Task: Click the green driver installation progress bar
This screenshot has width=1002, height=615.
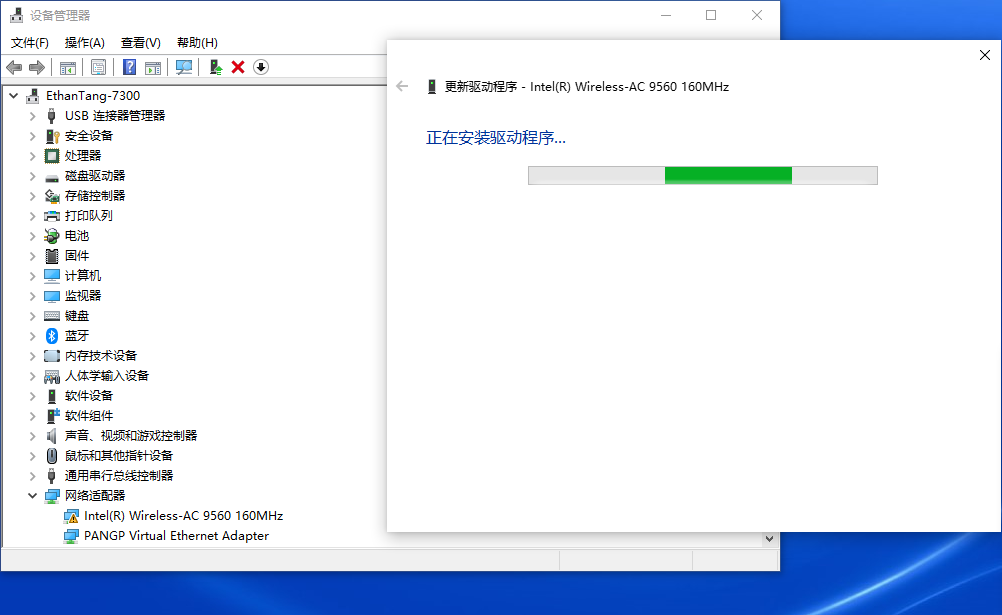Action: coord(703,175)
